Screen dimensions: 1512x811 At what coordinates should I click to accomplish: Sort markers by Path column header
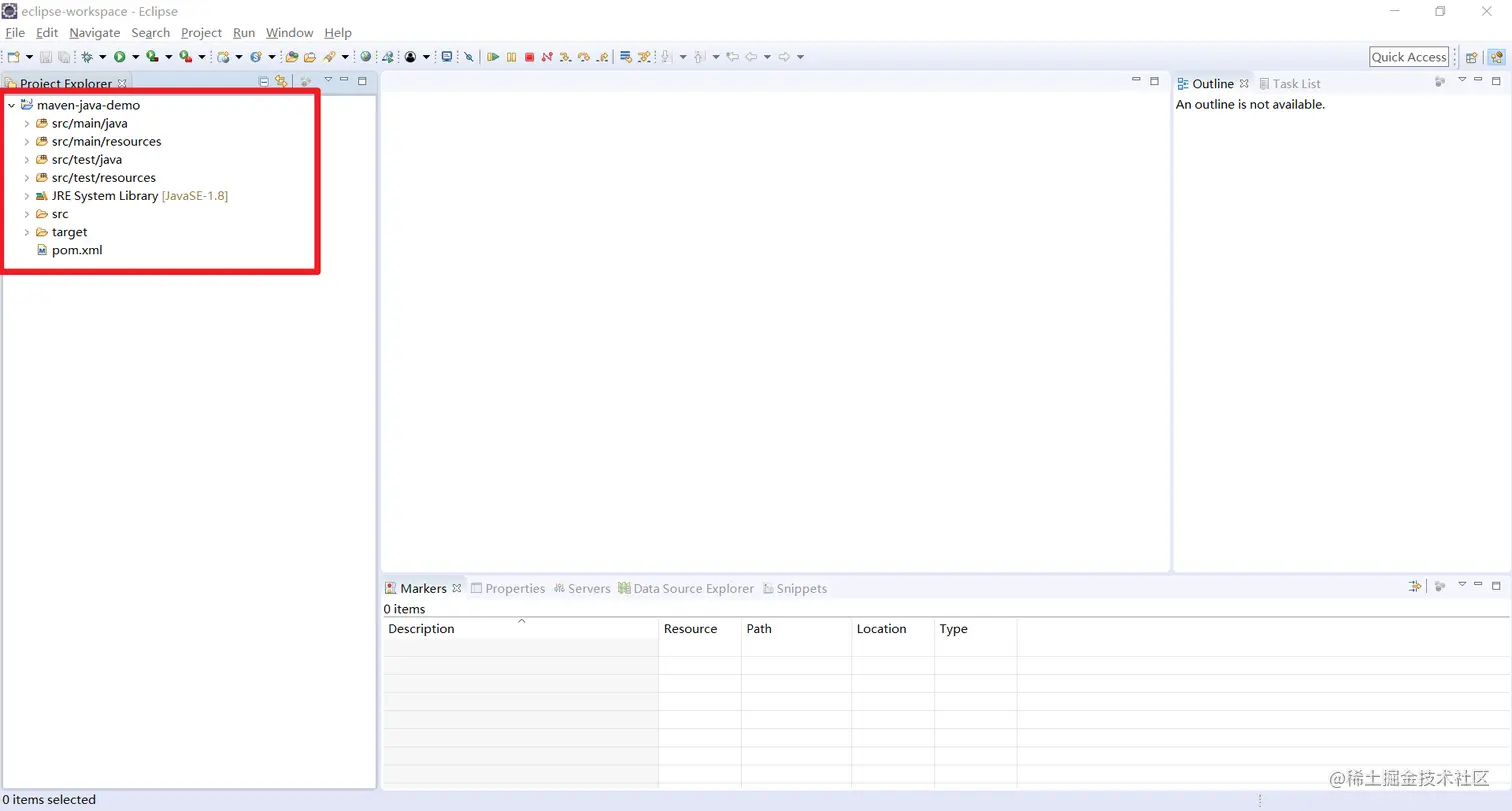796,629
